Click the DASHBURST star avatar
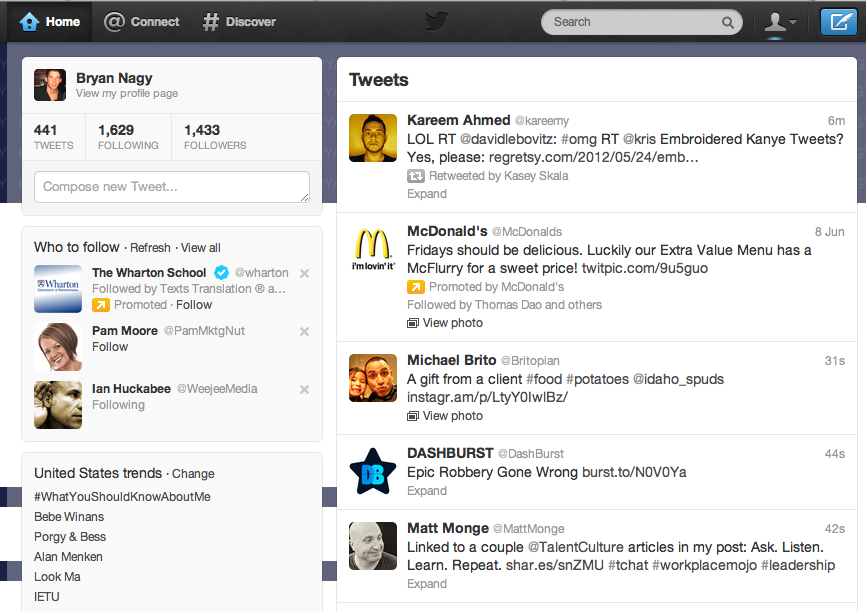Image resolution: width=866 pixels, height=612 pixels. click(x=373, y=471)
